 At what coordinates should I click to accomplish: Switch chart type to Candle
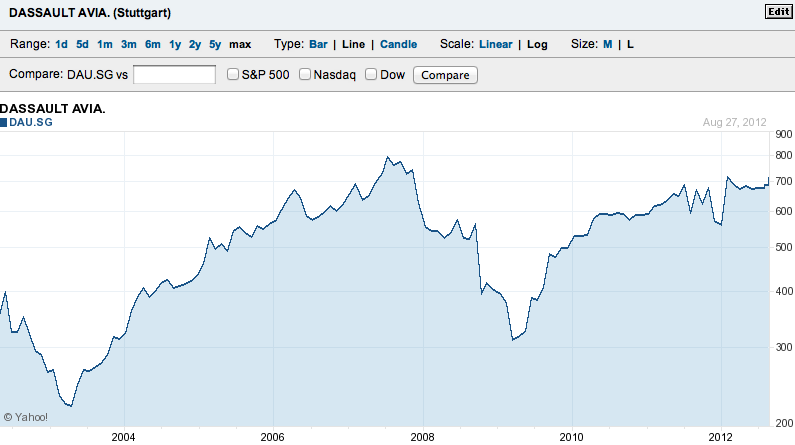tap(399, 45)
